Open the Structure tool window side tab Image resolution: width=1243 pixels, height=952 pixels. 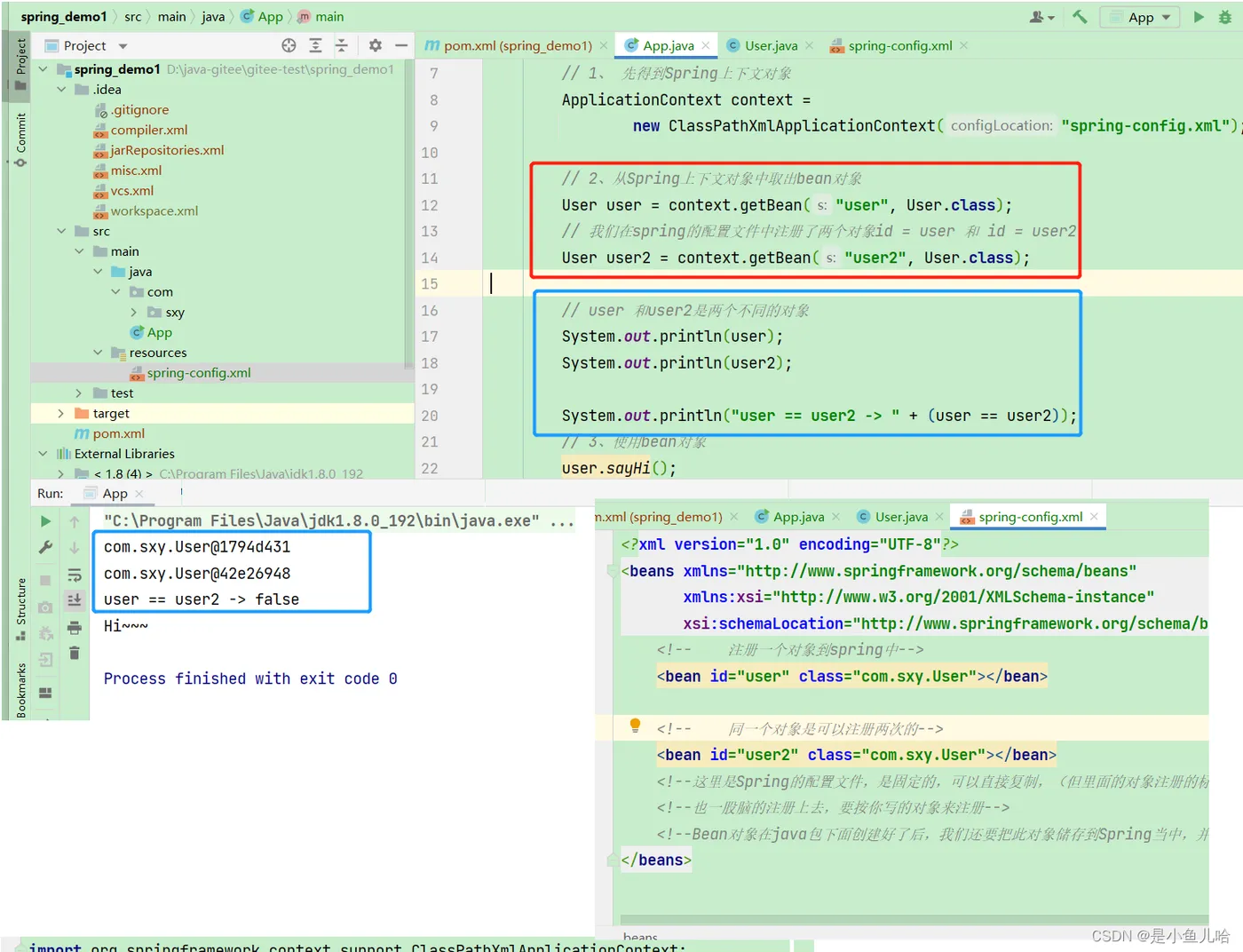pyautogui.click(x=20, y=609)
